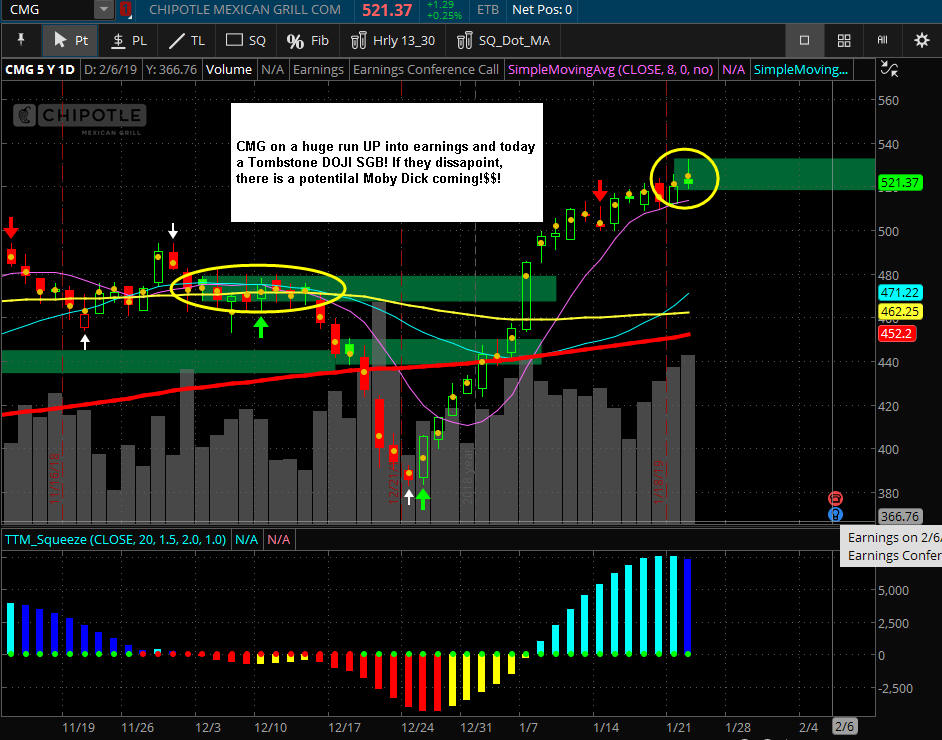The width and height of the screenshot is (942, 740).
Task: Click the Volume study label
Action: [x=229, y=70]
